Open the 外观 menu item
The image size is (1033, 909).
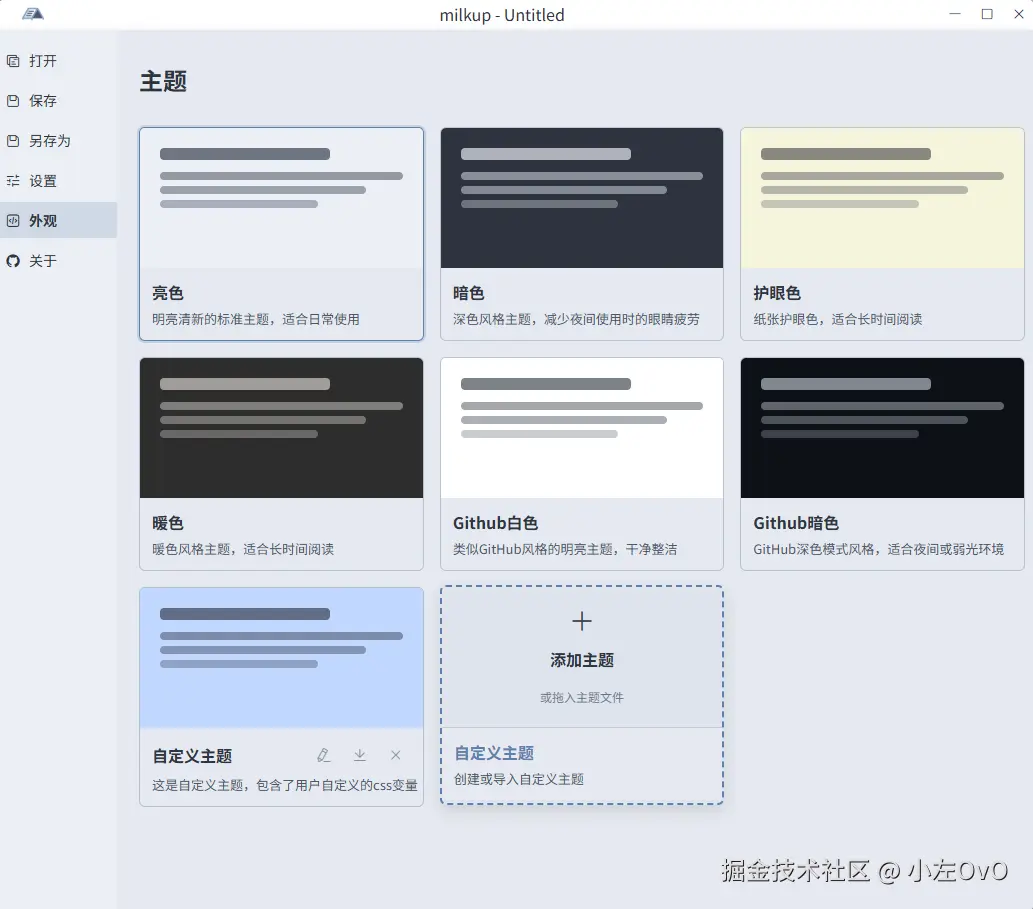(59, 221)
